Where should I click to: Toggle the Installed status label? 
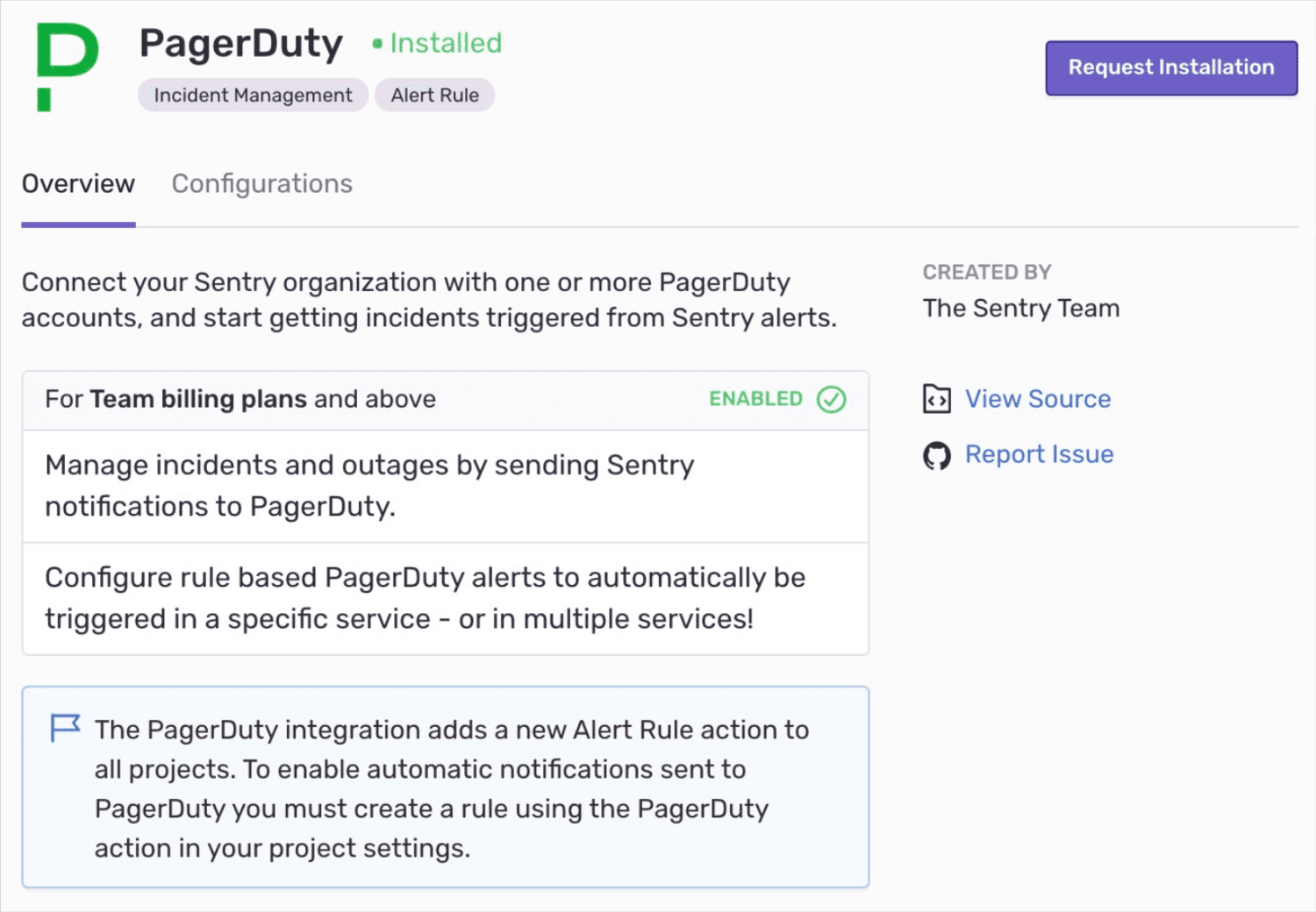pos(446,42)
